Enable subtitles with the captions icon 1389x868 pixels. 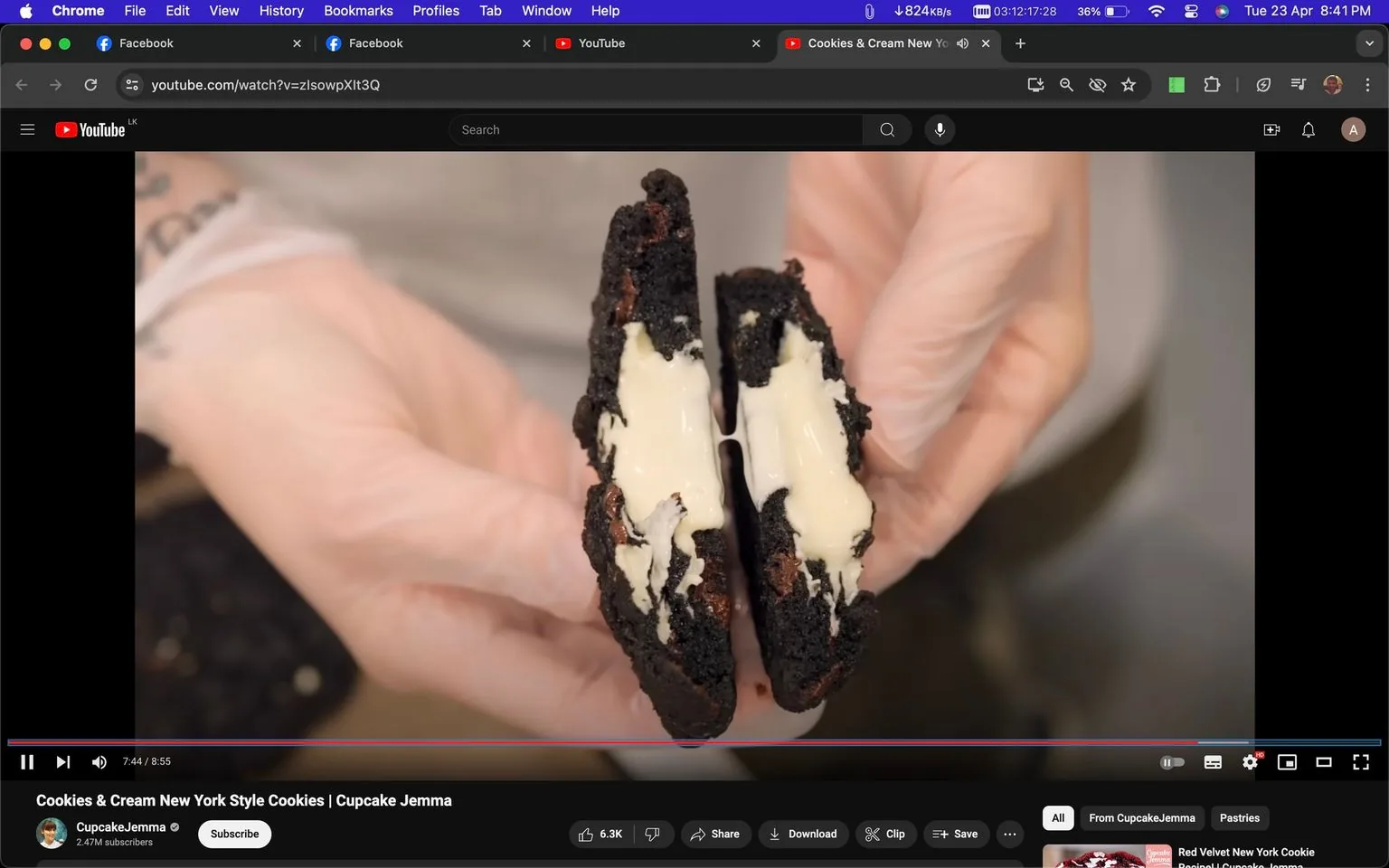click(1213, 761)
